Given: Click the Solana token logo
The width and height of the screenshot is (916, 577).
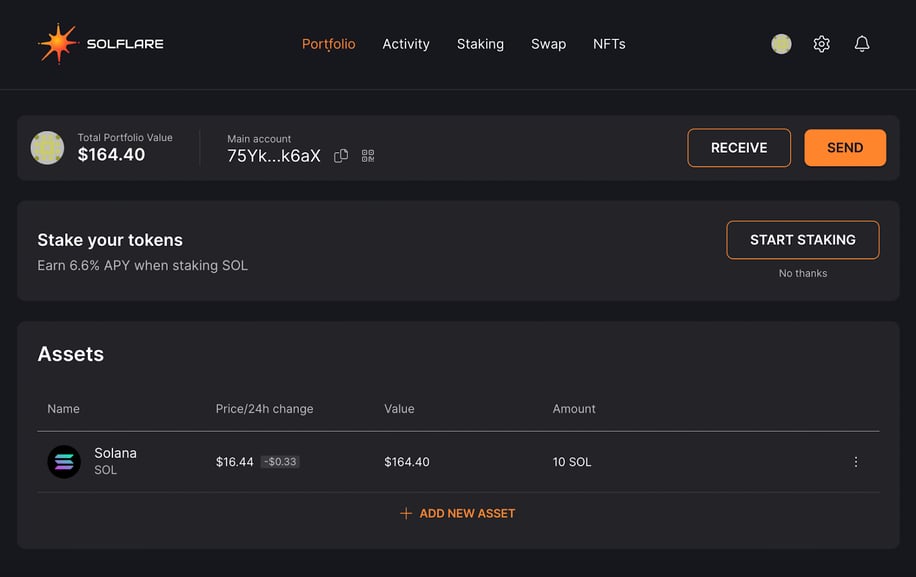Looking at the screenshot, I should (64, 462).
